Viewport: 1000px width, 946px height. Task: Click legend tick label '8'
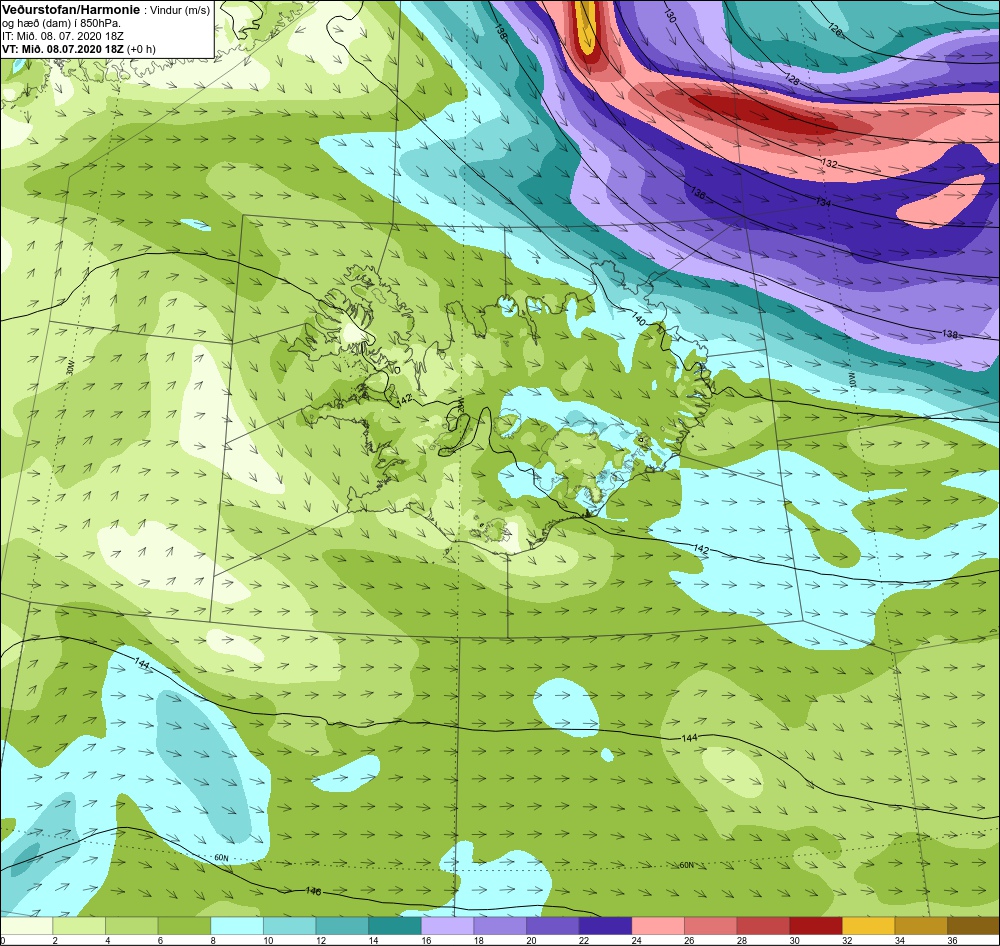point(214,940)
